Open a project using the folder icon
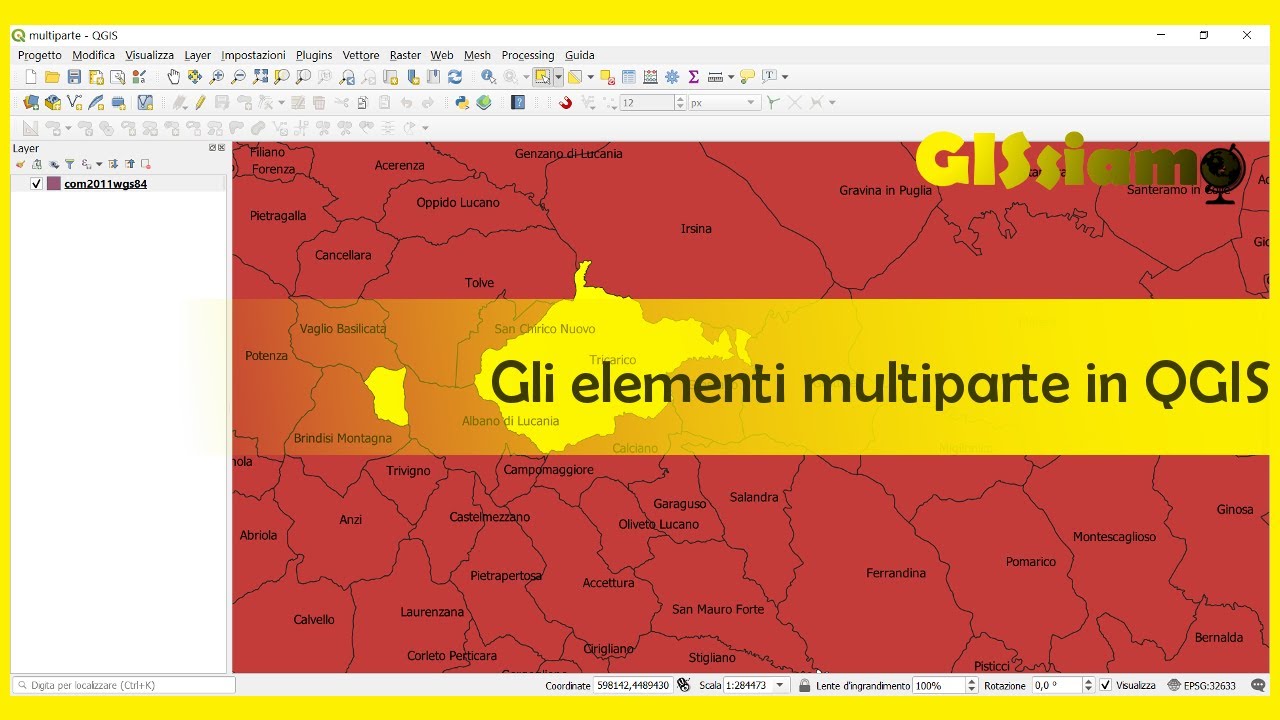Screen dimensions: 1280x720 coord(52,76)
